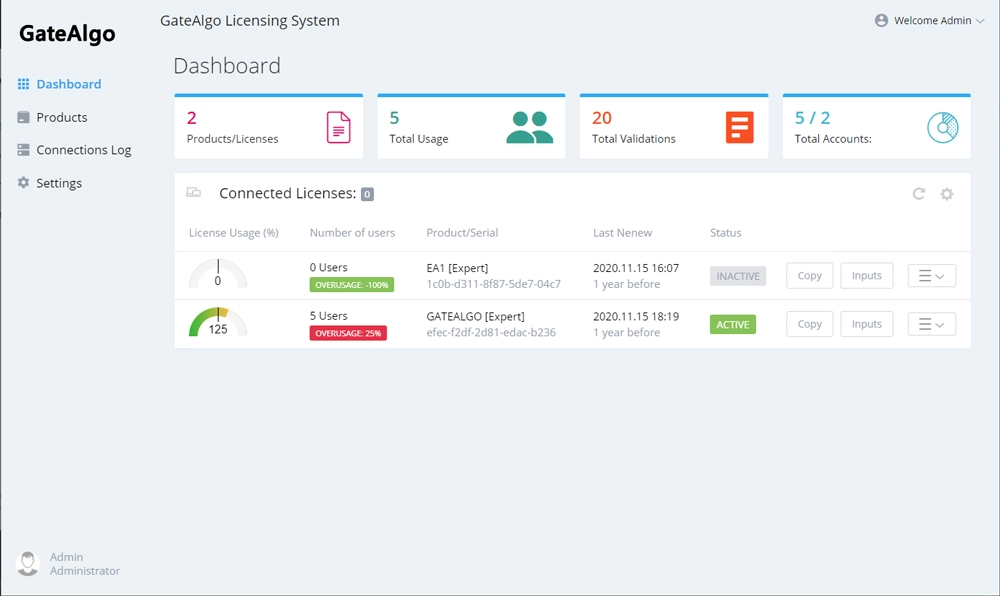Click the Total Validations count 20
The width and height of the screenshot is (1000, 596).
click(601, 118)
